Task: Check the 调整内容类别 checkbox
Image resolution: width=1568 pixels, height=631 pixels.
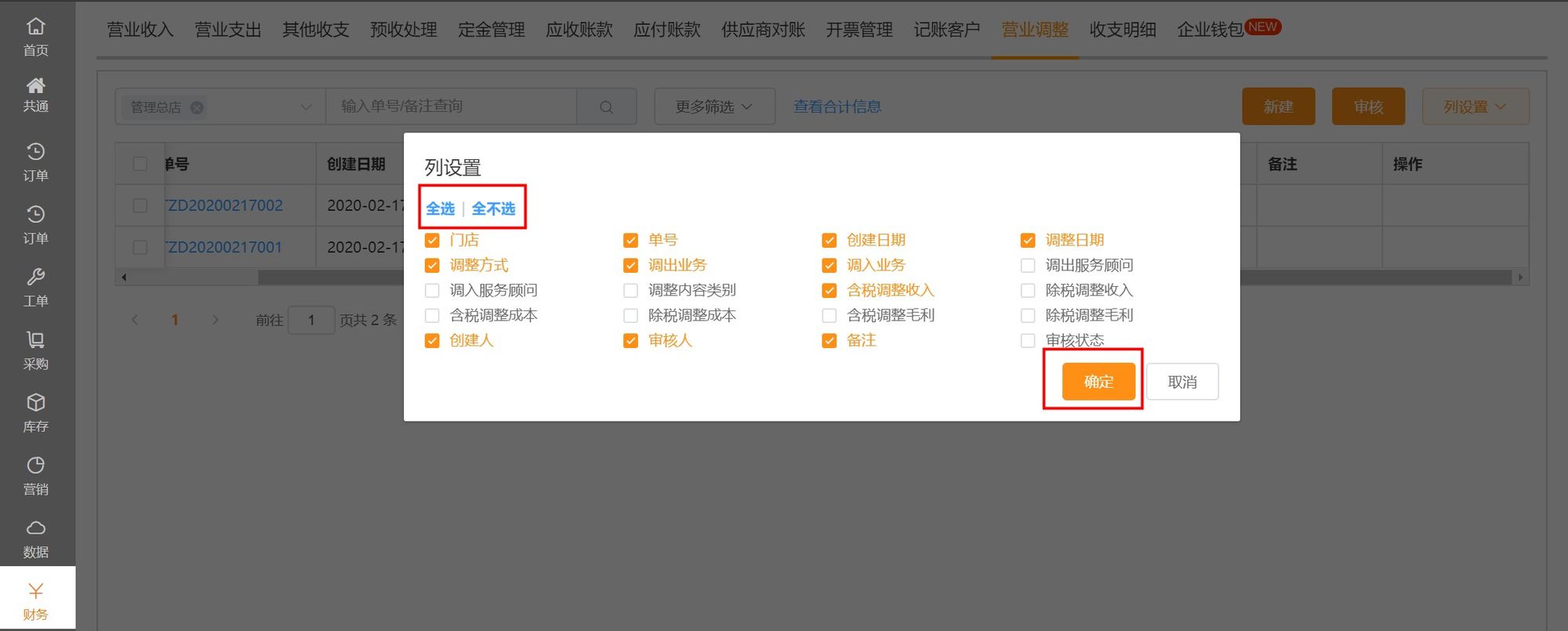Action: tap(630, 290)
